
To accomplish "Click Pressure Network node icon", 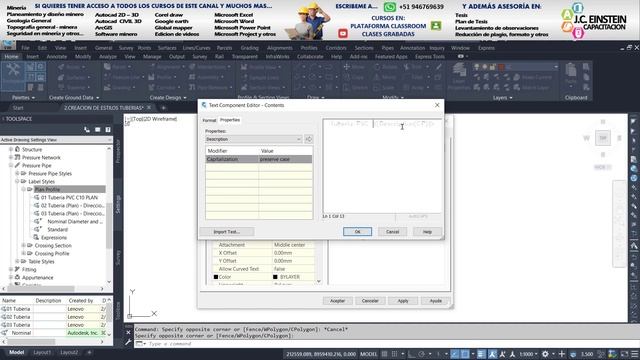I will point(17,157).
